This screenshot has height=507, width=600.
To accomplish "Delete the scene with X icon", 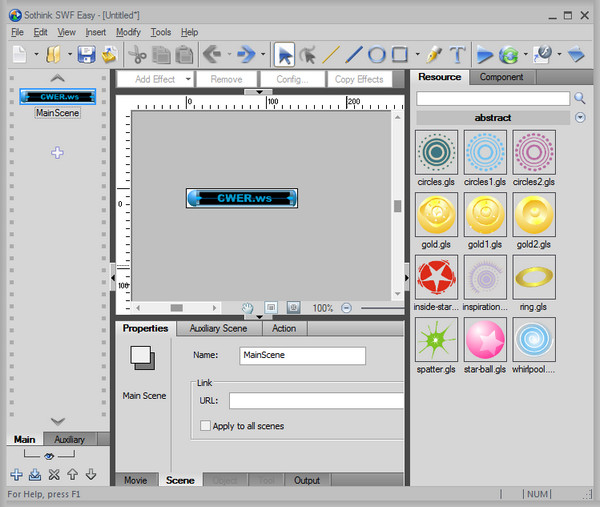I will [55, 475].
